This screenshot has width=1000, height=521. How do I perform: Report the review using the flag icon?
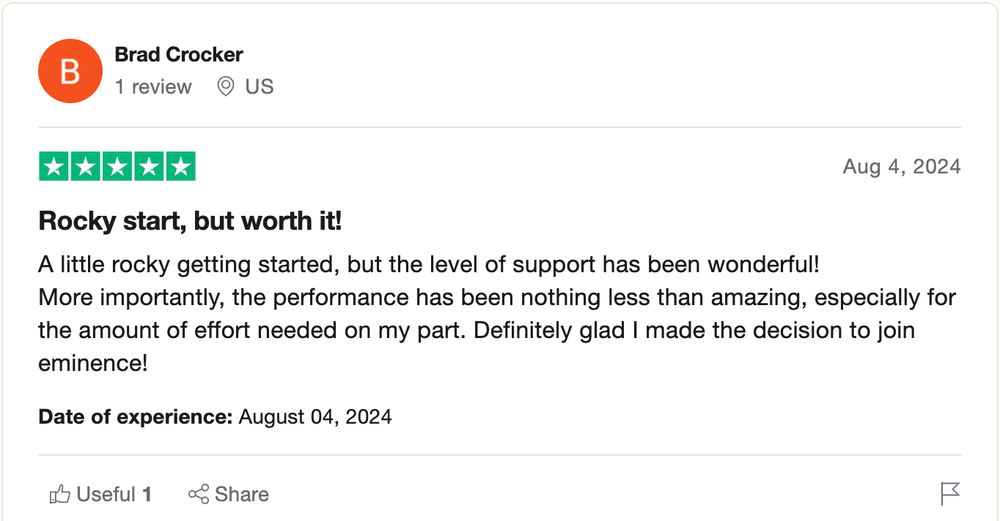950,494
